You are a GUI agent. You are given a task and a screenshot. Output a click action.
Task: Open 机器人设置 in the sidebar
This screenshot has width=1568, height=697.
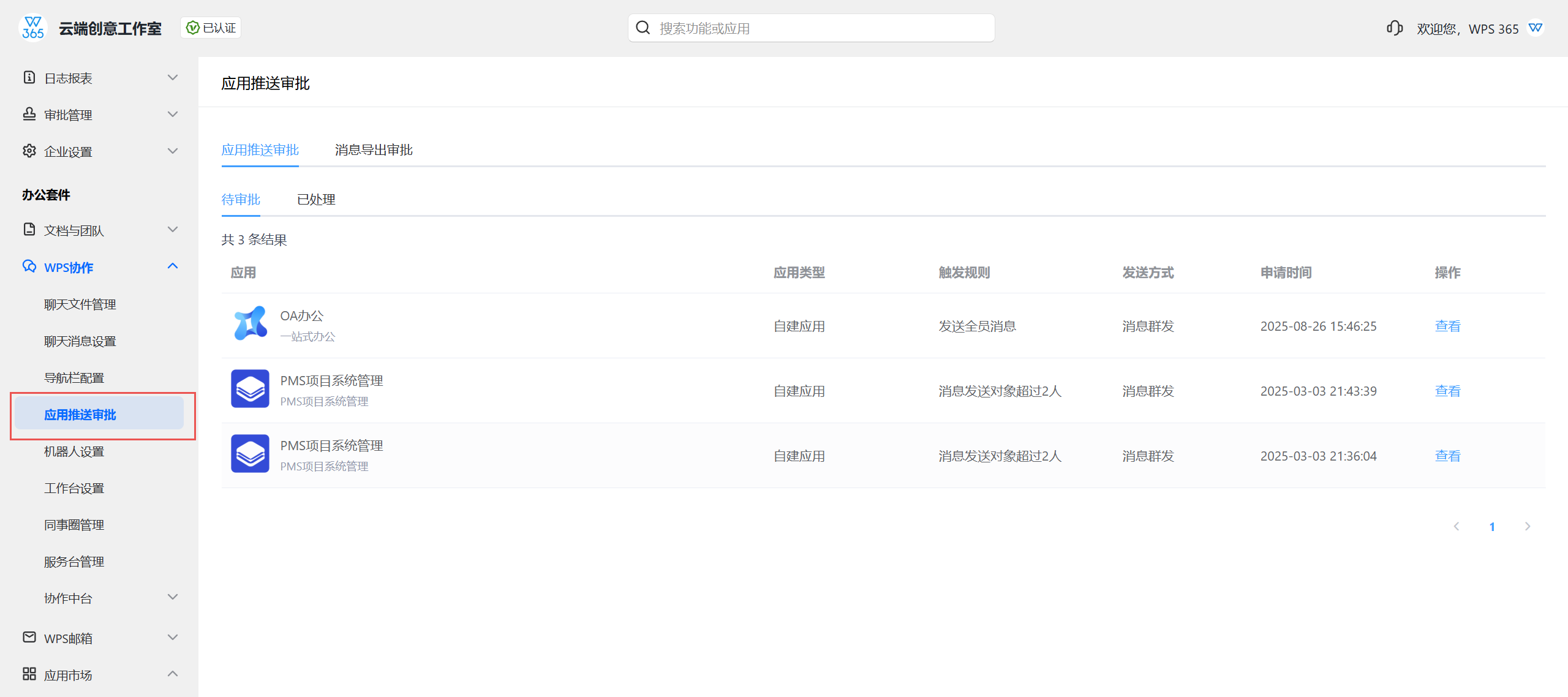tap(74, 451)
